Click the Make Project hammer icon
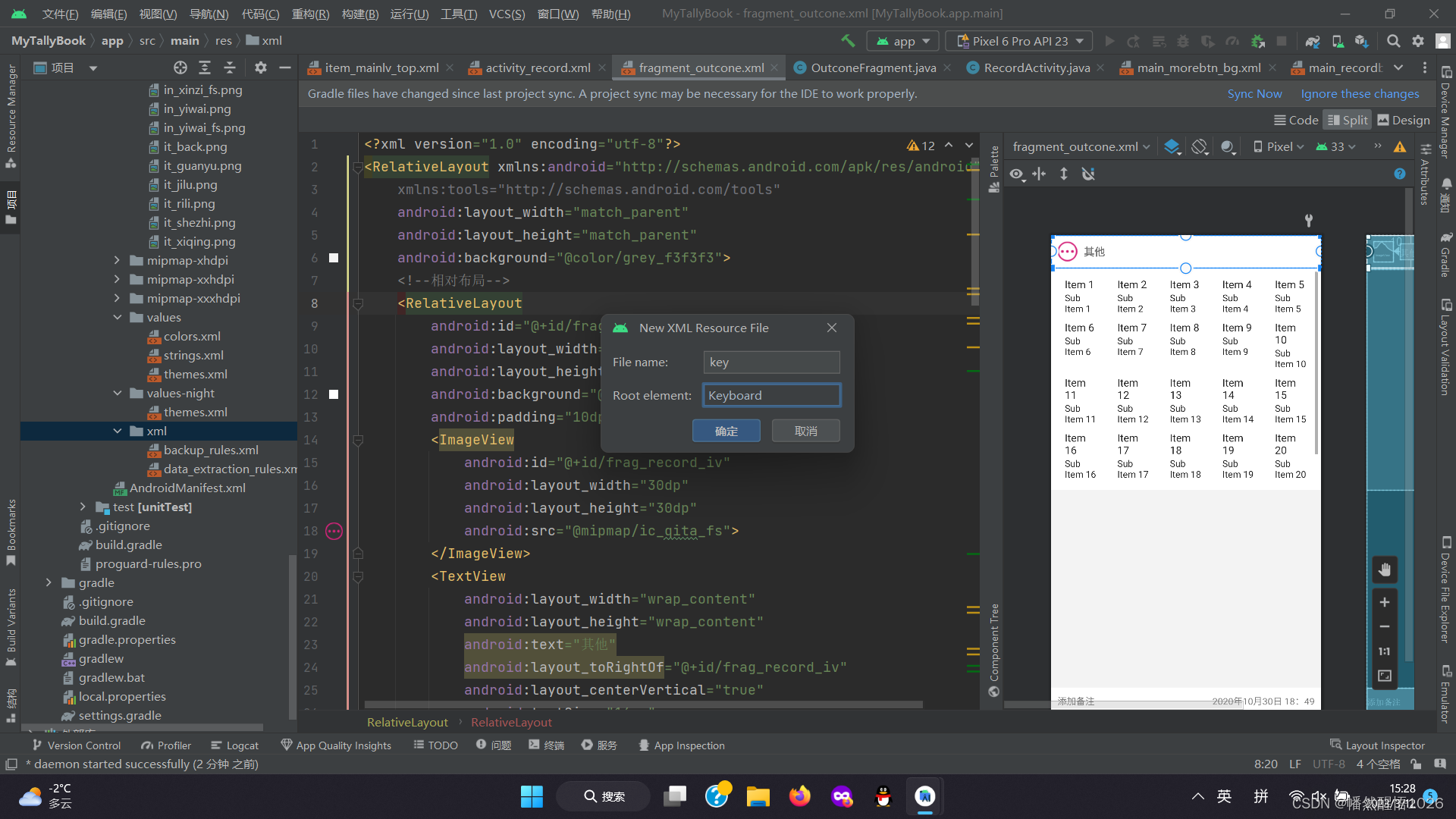Screen dimensions: 1456x819 point(848,41)
